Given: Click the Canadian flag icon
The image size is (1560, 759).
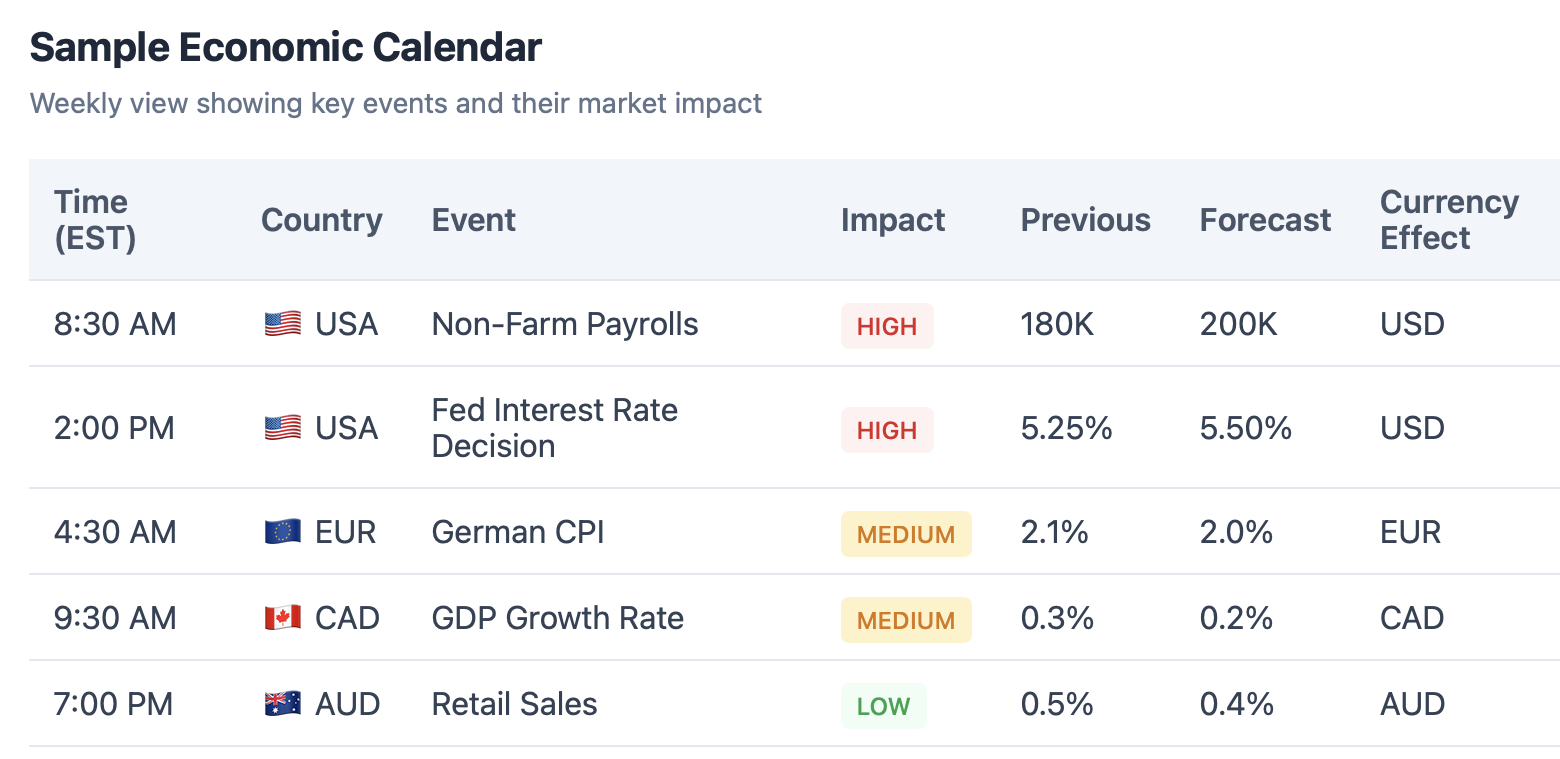Looking at the screenshot, I should coord(282,619).
